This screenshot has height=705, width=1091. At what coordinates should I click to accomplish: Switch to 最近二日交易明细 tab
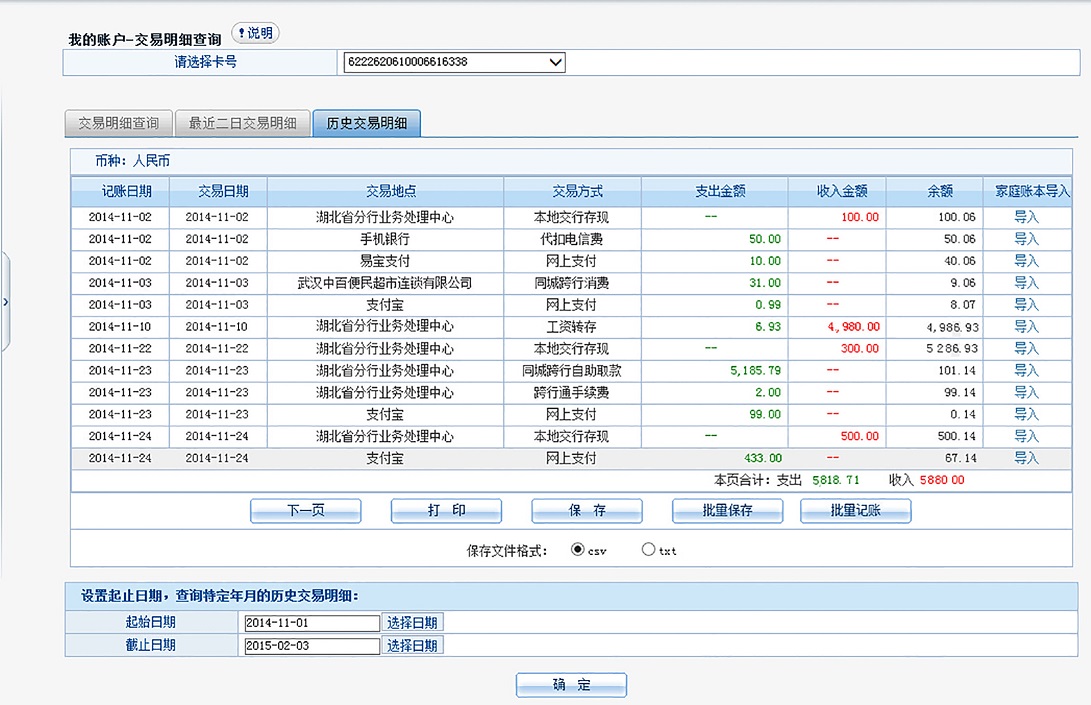pos(242,124)
